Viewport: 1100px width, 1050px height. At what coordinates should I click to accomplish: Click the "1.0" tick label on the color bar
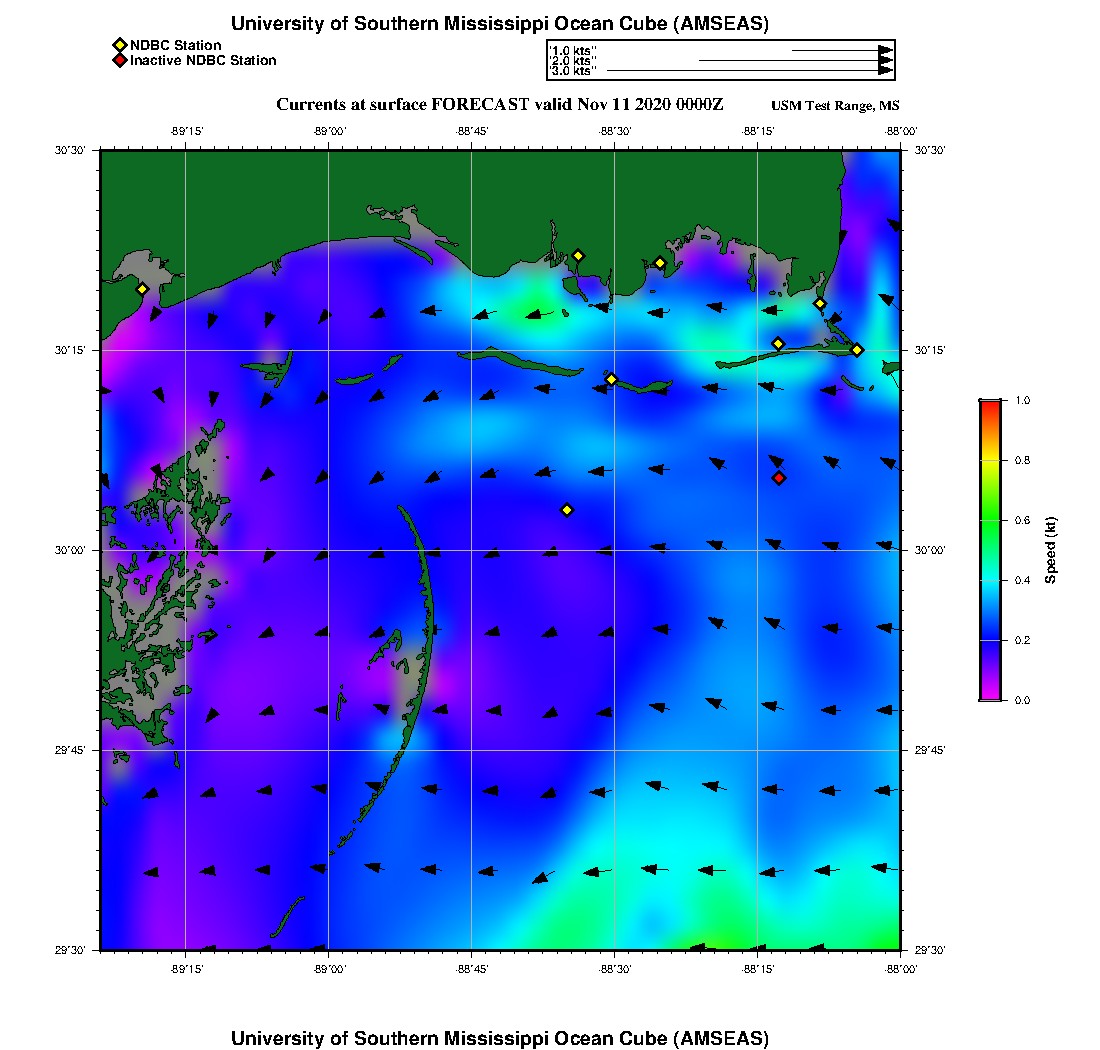(1022, 401)
